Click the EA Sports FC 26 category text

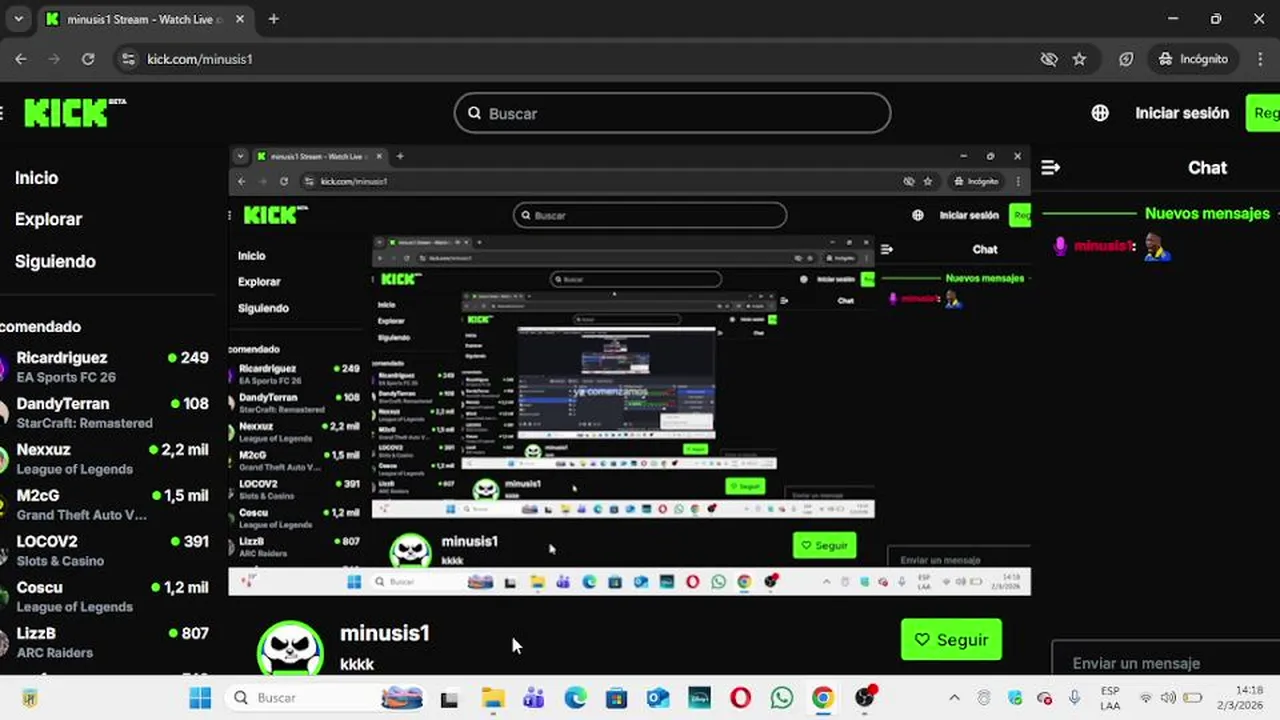point(66,377)
